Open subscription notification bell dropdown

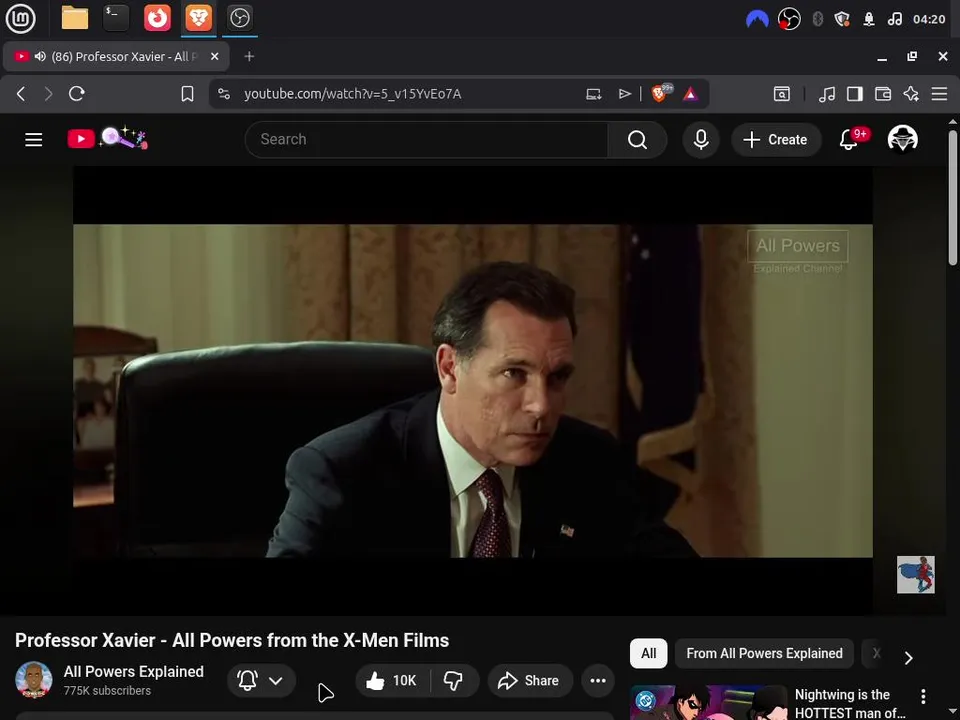[261, 680]
